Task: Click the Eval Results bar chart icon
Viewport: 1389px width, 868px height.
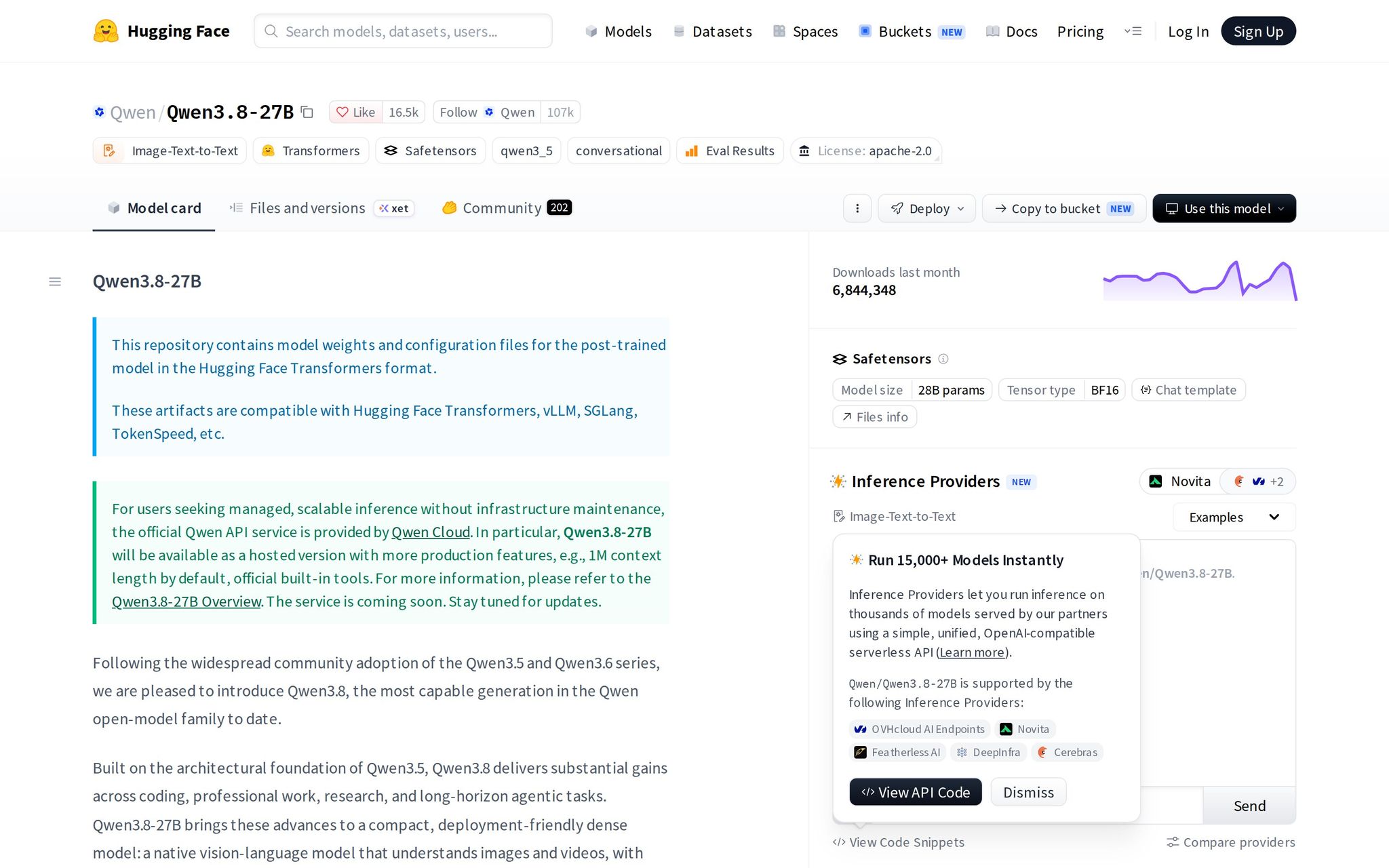Action: [x=692, y=151]
